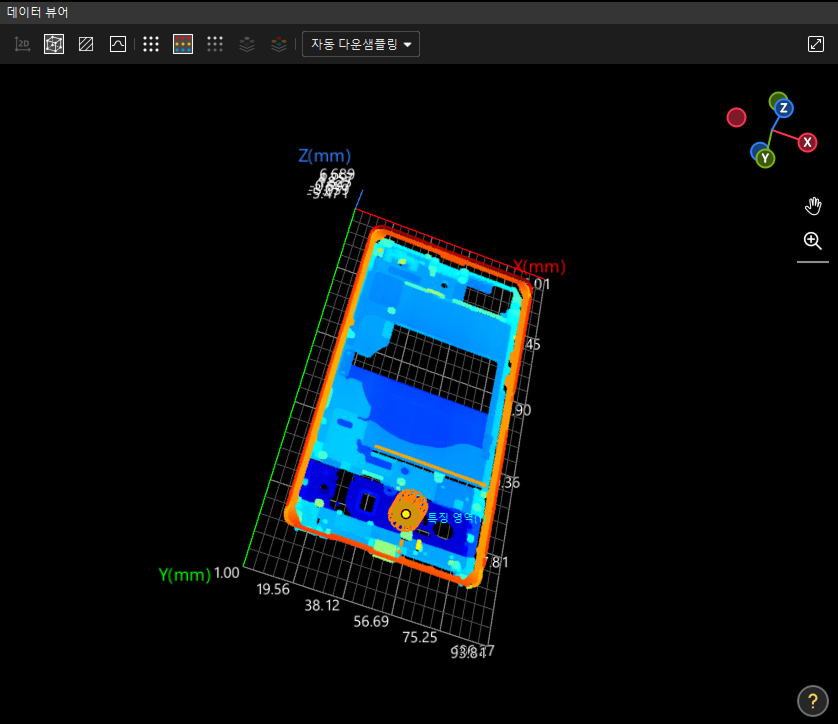
Task: Click the Z axis gizmo handle
Action: coord(783,108)
